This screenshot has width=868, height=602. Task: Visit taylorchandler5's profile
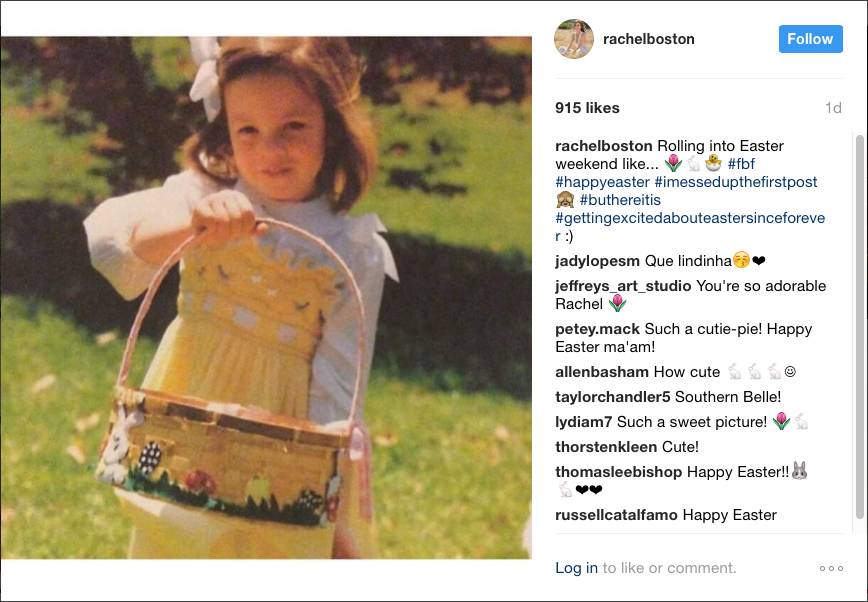coord(613,397)
